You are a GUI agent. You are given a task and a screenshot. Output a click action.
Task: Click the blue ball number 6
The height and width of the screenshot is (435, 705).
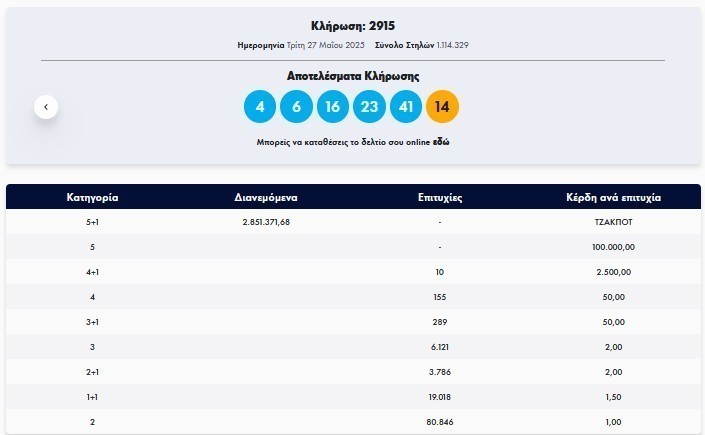296,106
